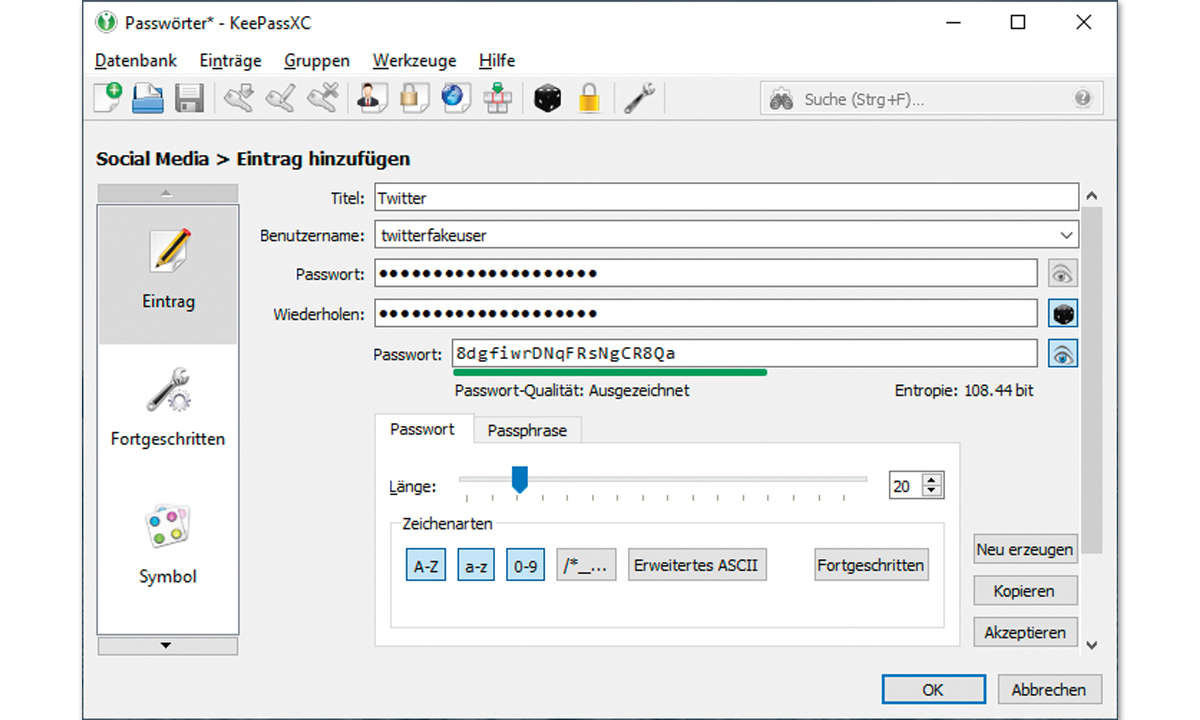This screenshot has height=720, width=1200.
Task: Open the Symbol palette section
Action: (168, 545)
